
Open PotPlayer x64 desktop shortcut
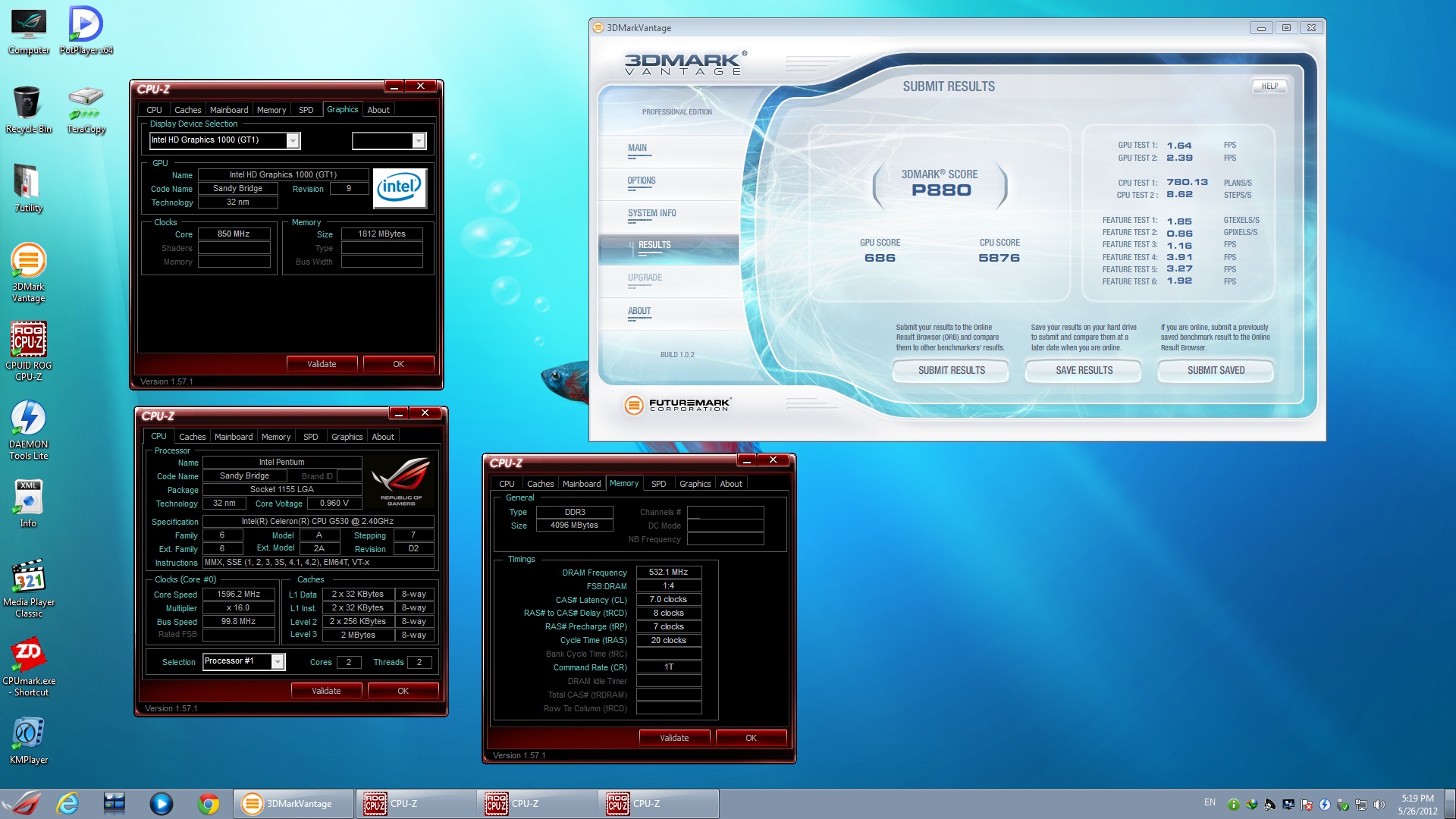coord(86,25)
